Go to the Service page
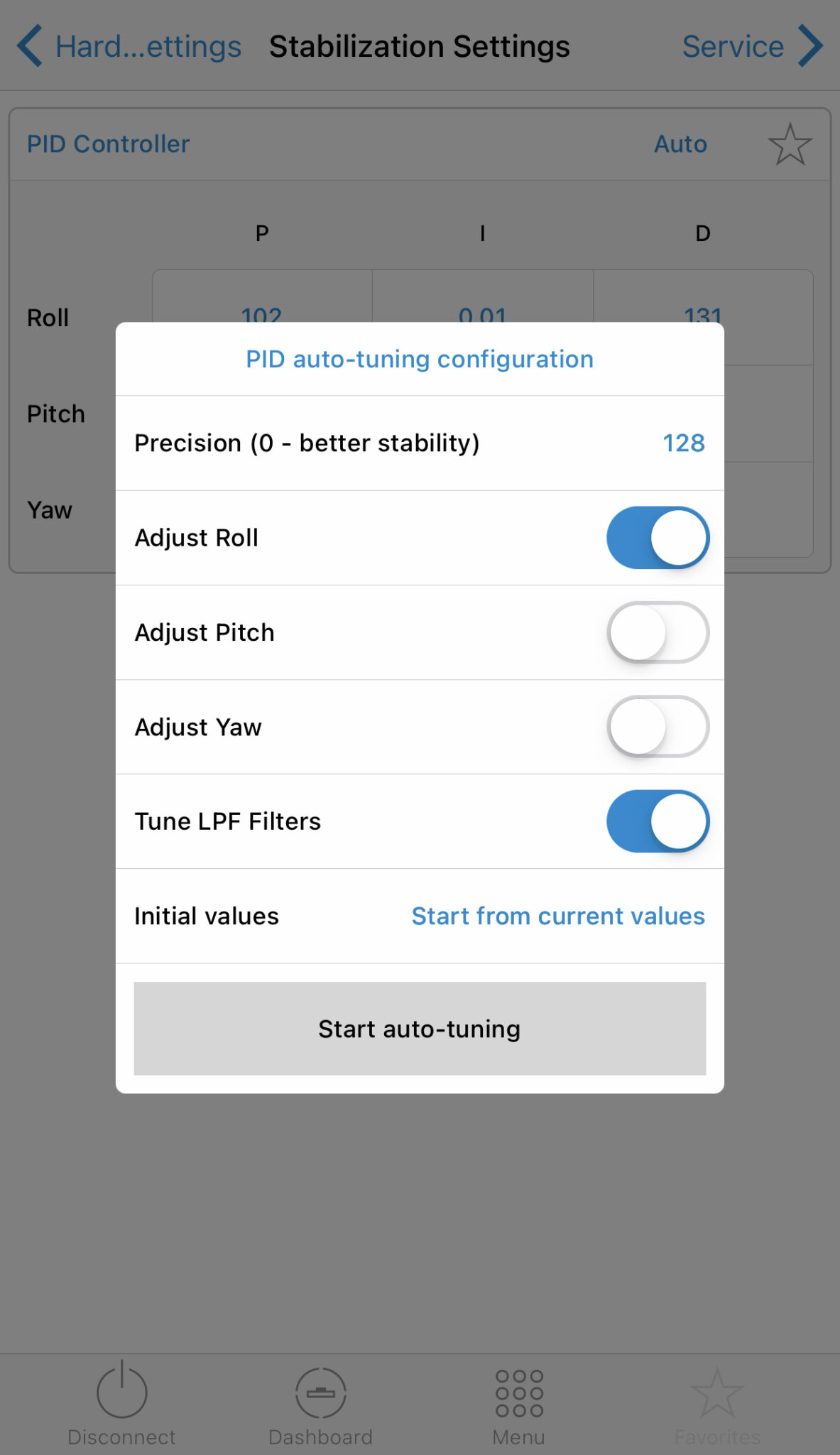Viewport: 840px width, 1455px height. (733, 46)
